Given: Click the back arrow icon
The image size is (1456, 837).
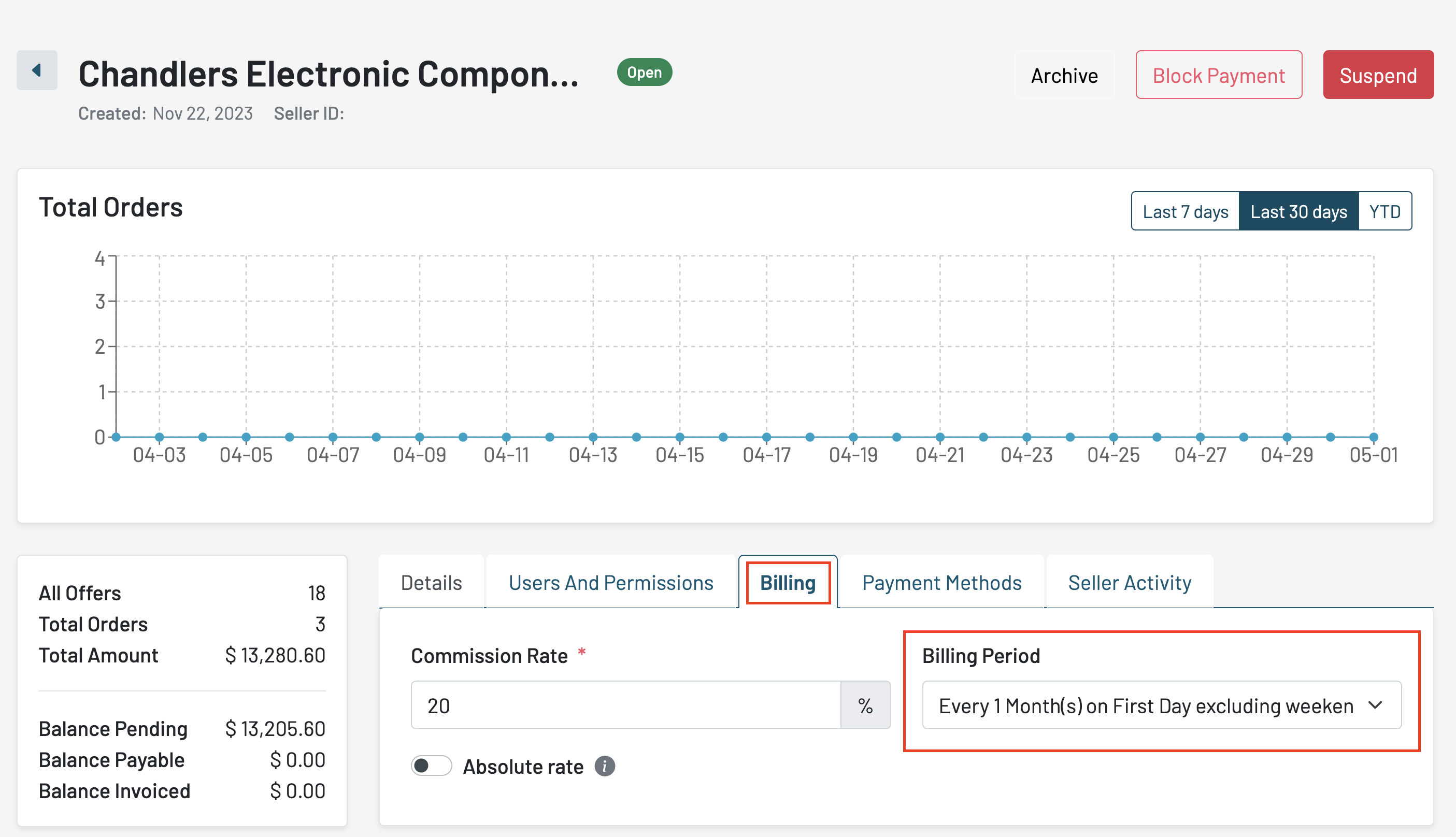Looking at the screenshot, I should click(37, 70).
